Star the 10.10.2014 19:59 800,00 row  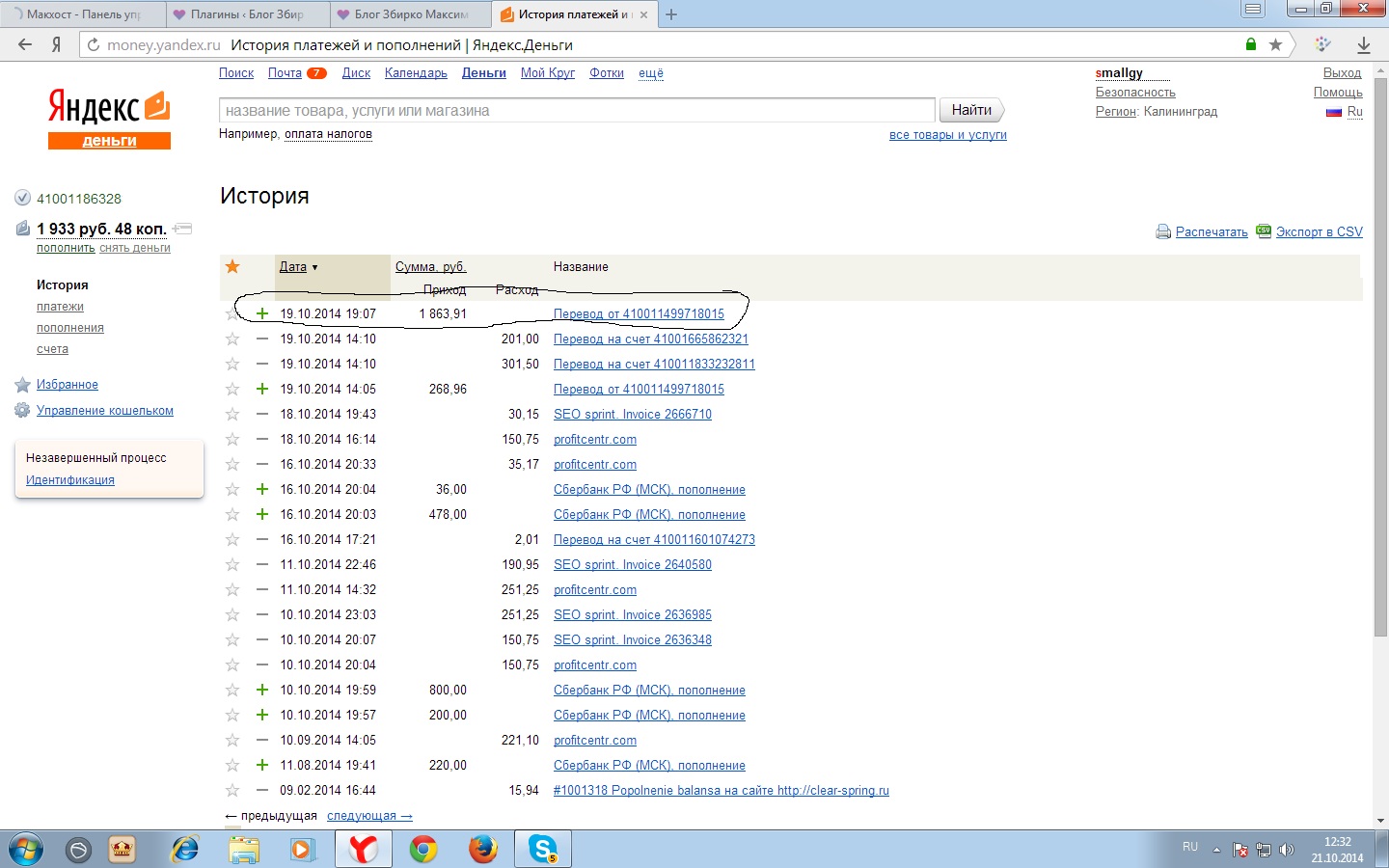(232, 691)
